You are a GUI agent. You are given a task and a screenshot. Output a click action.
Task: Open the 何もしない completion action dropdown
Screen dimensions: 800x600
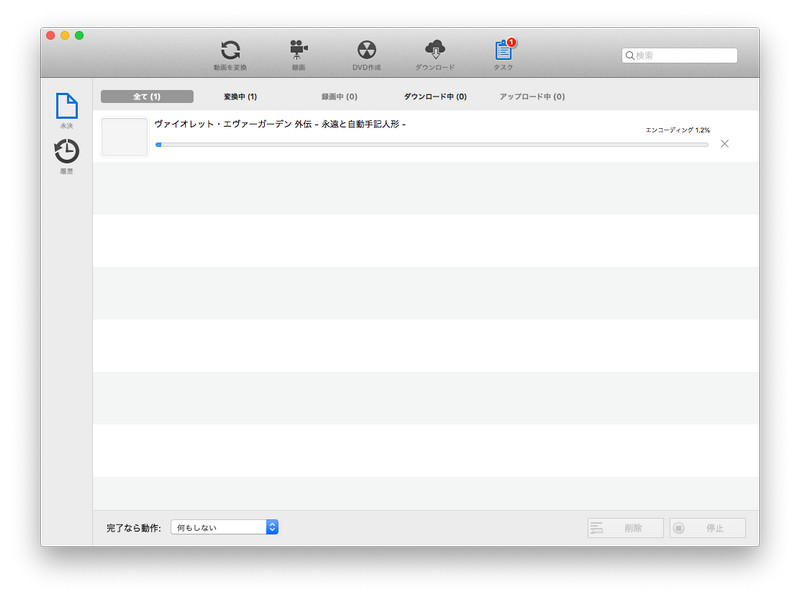point(224,527)
